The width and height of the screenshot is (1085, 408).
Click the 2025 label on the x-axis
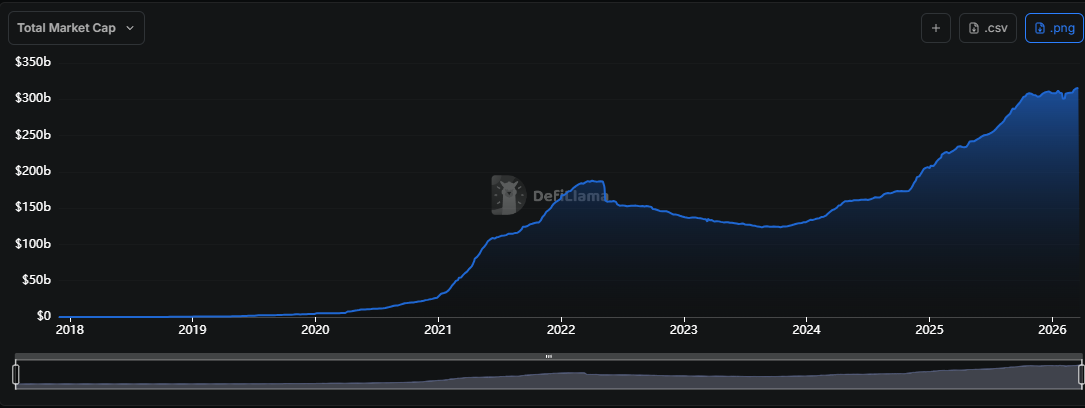pos(929,329)
